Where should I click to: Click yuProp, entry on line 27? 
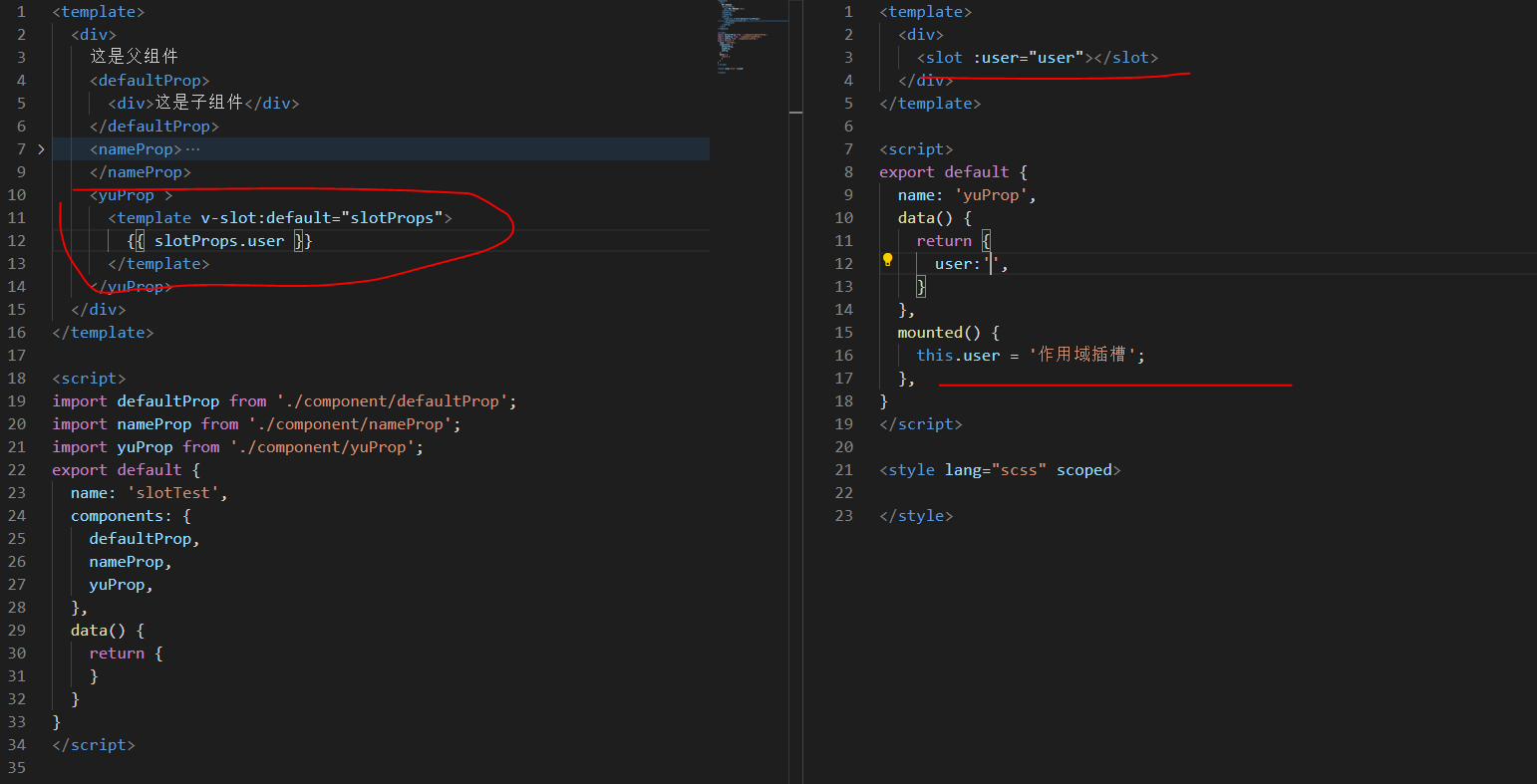point(122,584)
